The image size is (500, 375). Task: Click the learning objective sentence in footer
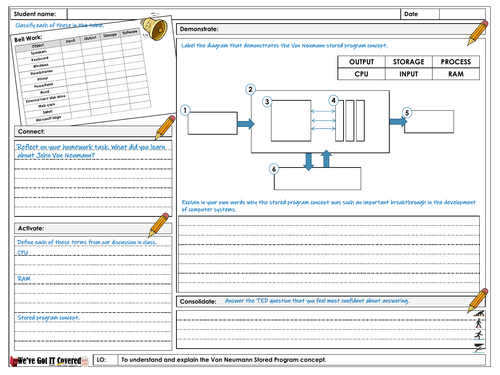tap(223, 360)
